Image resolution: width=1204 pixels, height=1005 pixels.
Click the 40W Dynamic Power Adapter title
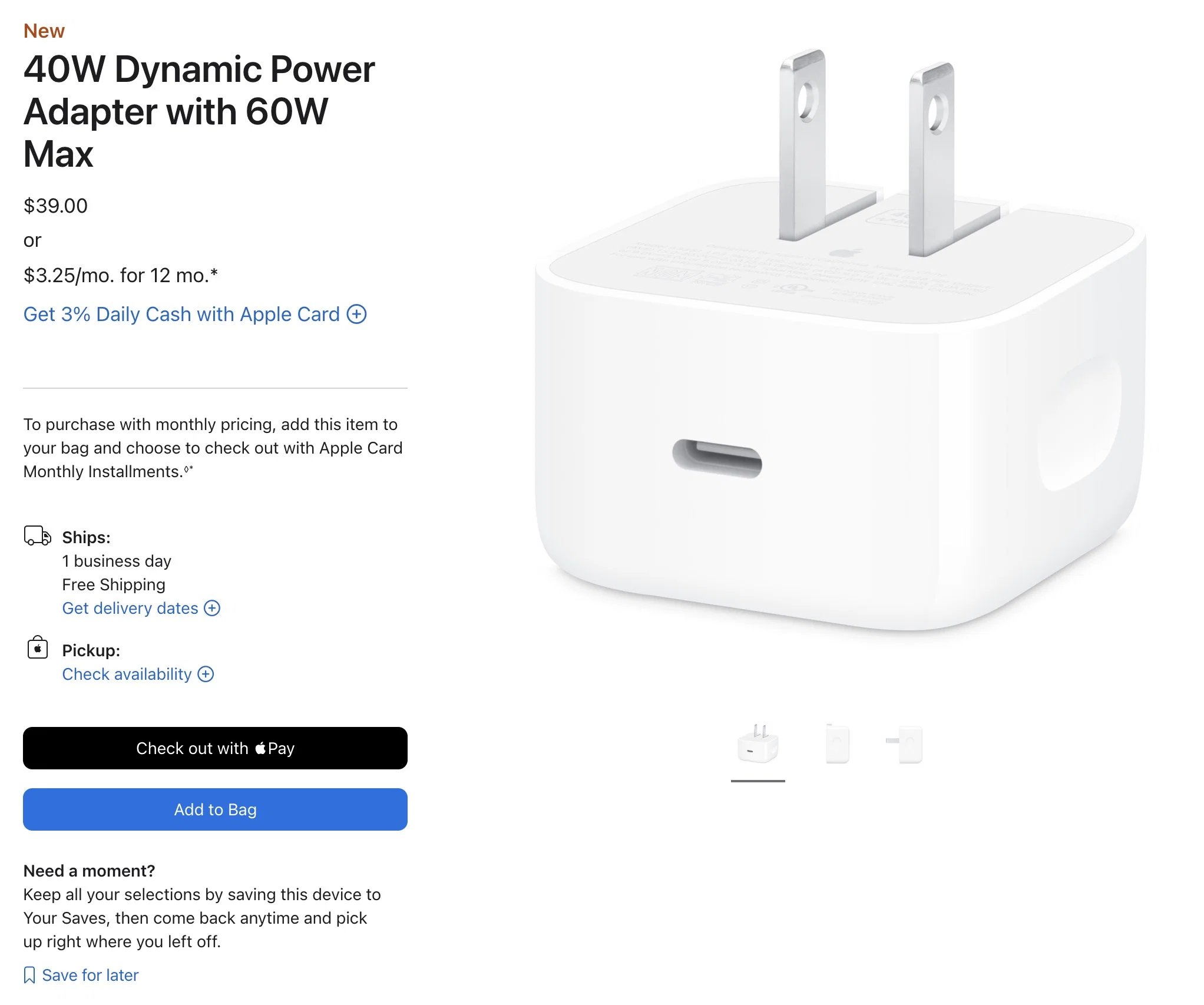pos(199,111)
